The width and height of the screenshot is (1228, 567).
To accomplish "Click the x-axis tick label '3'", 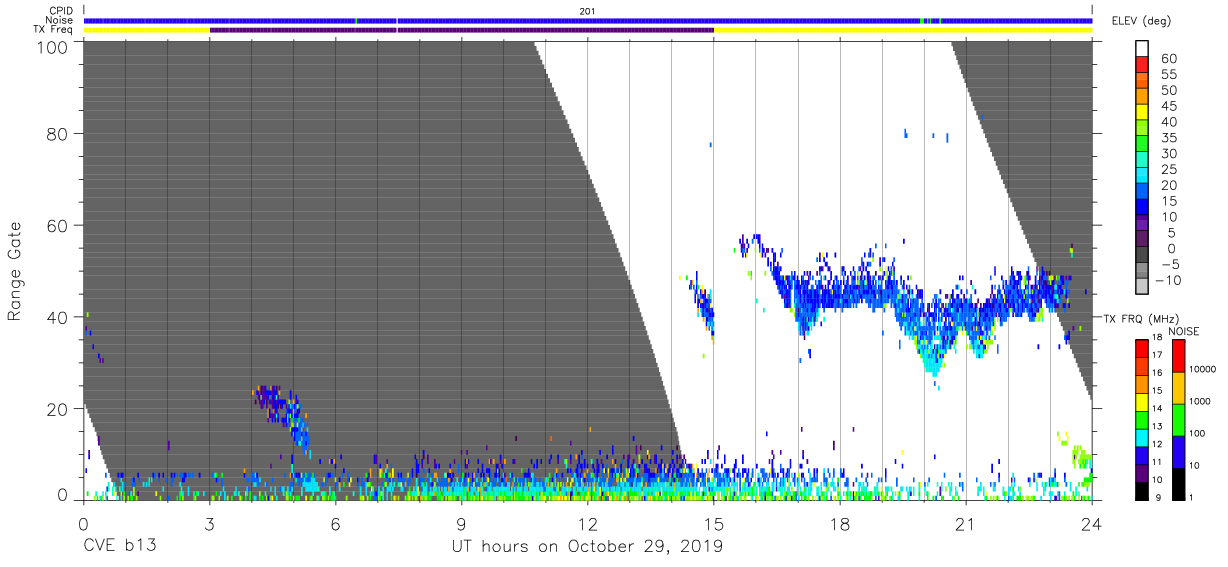I will 209,523.
